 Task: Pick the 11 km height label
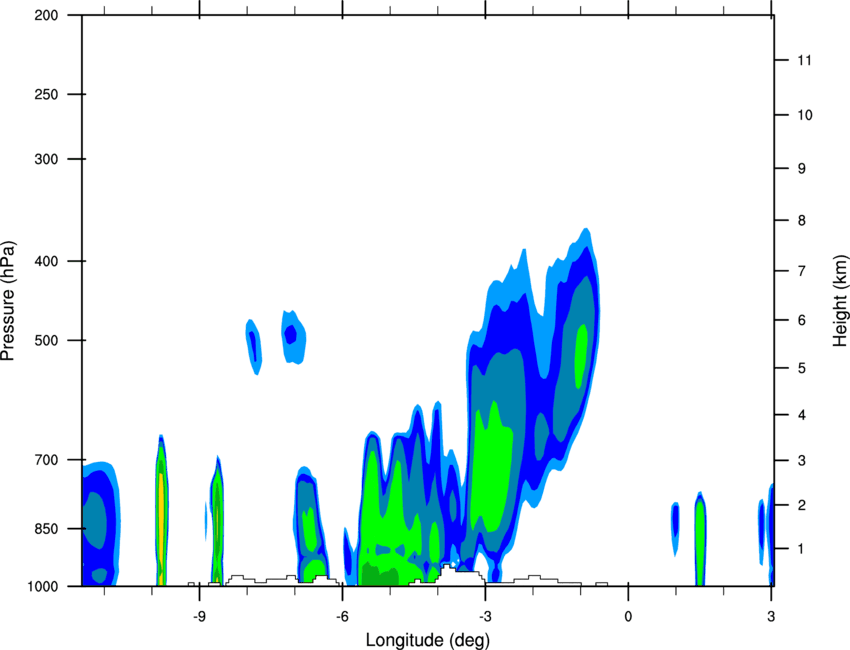(804, 60)
